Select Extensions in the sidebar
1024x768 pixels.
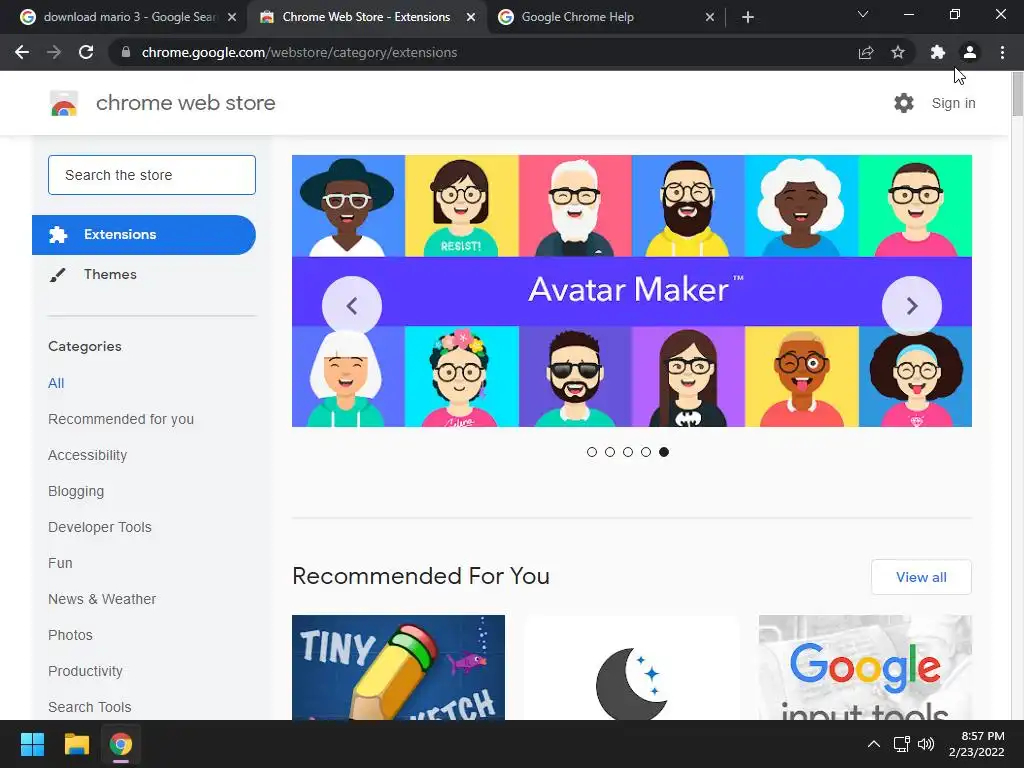click(x=144, y=234)
